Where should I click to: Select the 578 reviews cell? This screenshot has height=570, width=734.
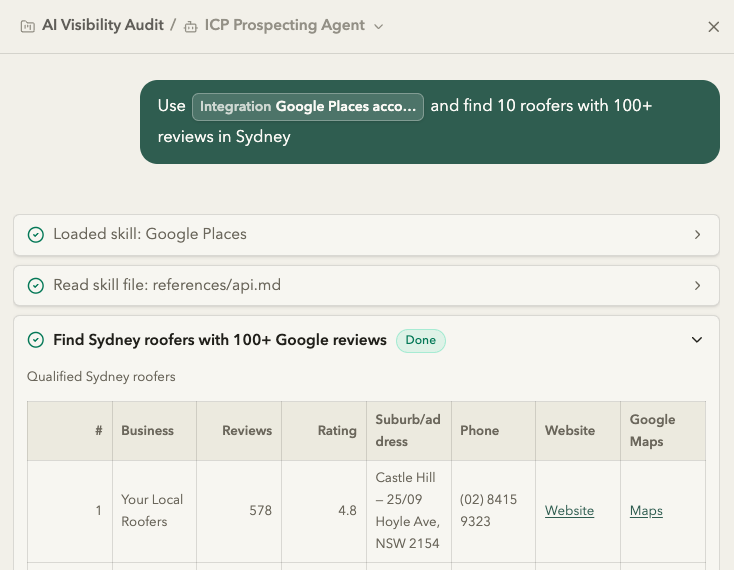[239, 511]
